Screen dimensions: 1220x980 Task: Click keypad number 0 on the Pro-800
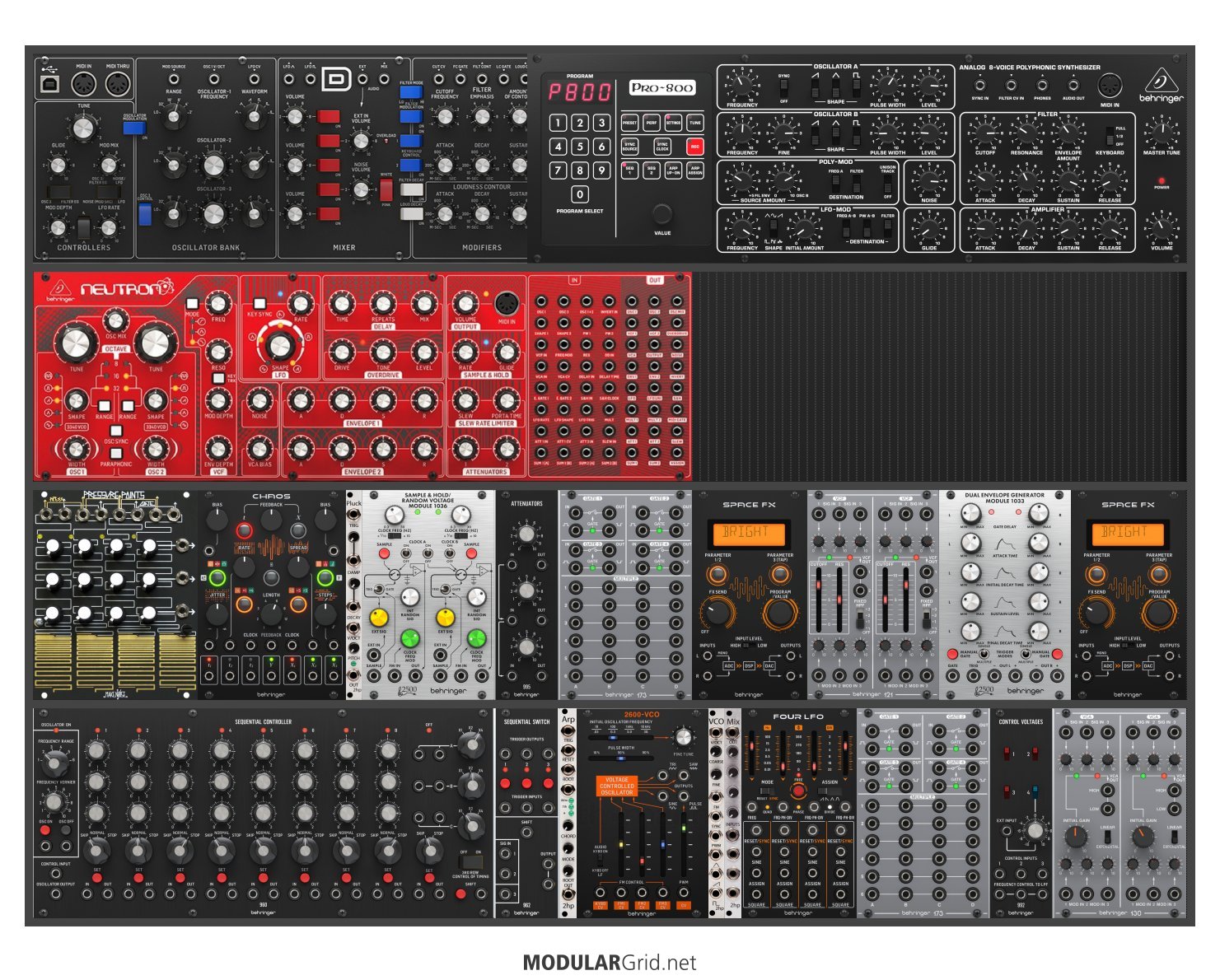580,194
